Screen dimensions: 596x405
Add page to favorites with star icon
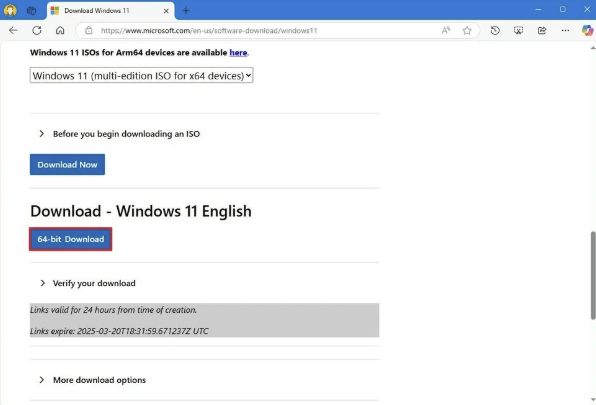[467, 30]
